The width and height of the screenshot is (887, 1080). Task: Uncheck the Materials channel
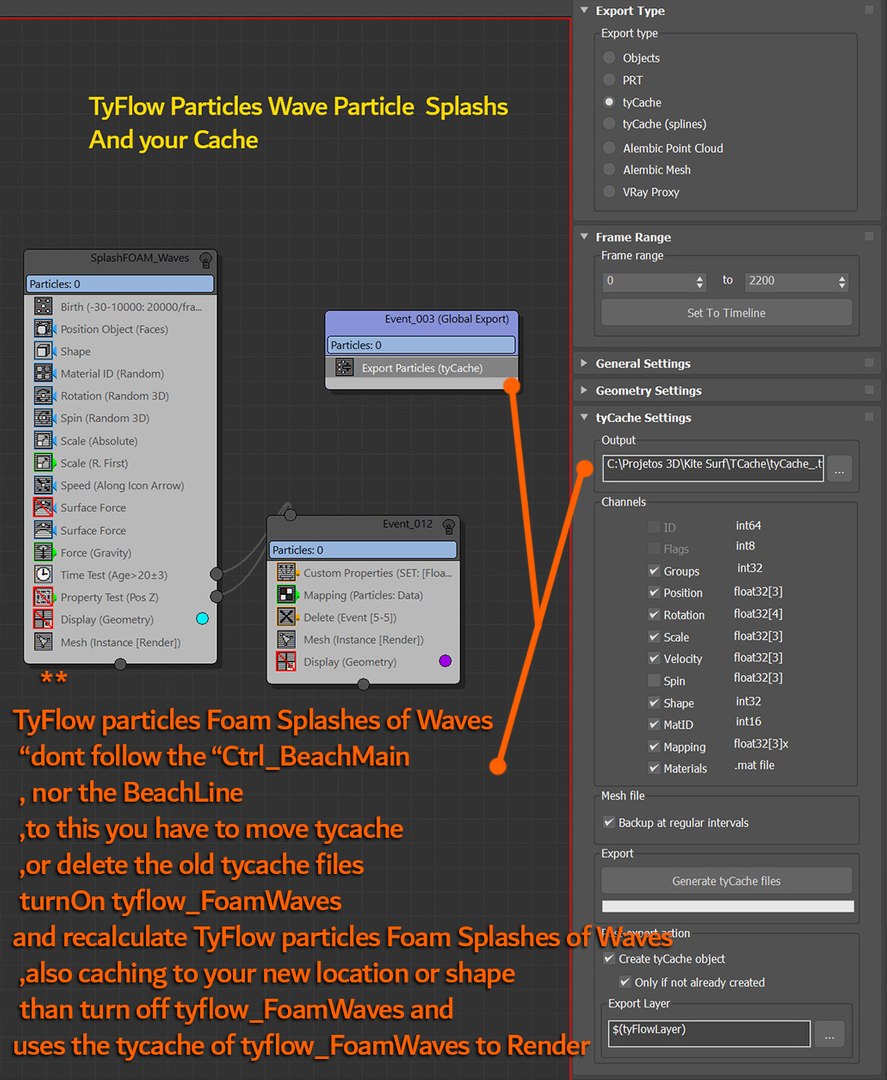(x=654, y=767)
